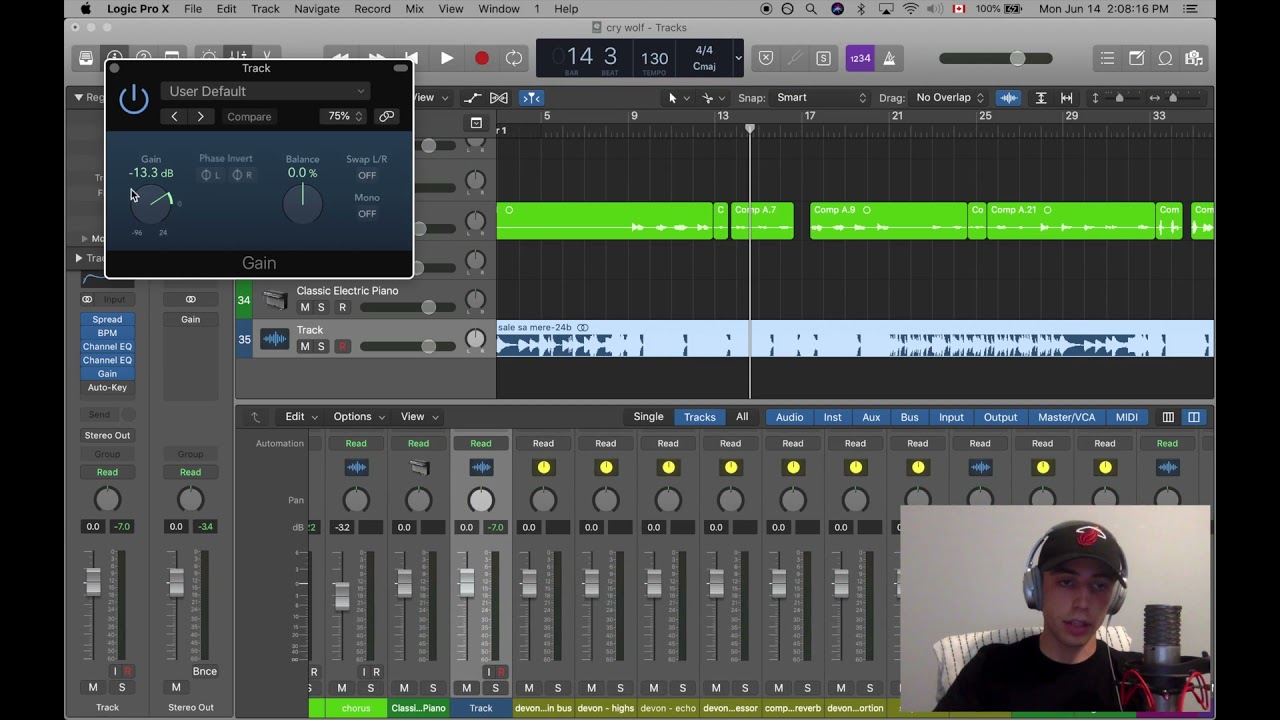Click the audio waveform icon of track 35
The height and width of the screenshot is (720, 1280).
[x=275, y=339]
